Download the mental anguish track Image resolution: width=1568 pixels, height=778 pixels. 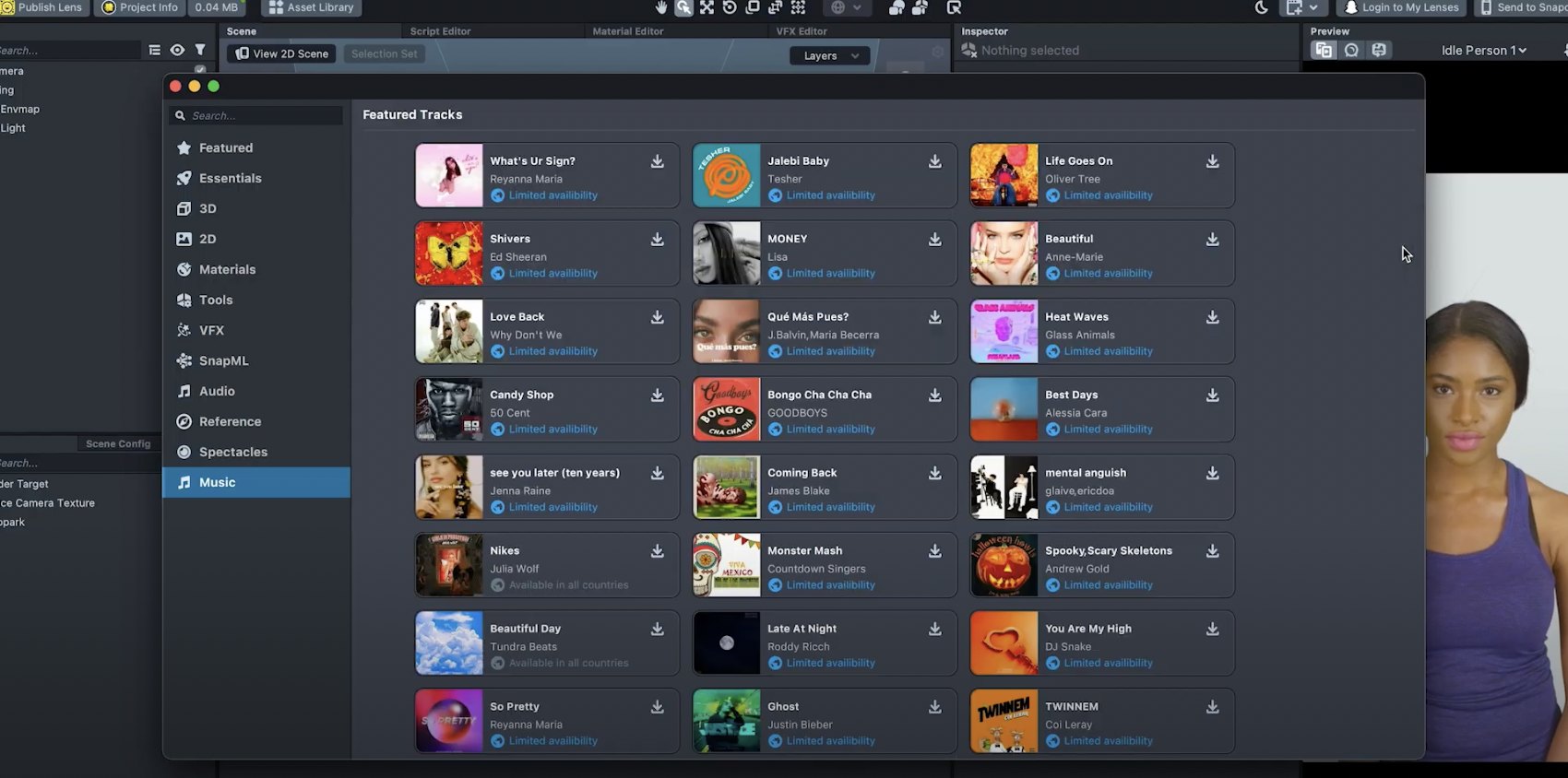[1213, 473]
